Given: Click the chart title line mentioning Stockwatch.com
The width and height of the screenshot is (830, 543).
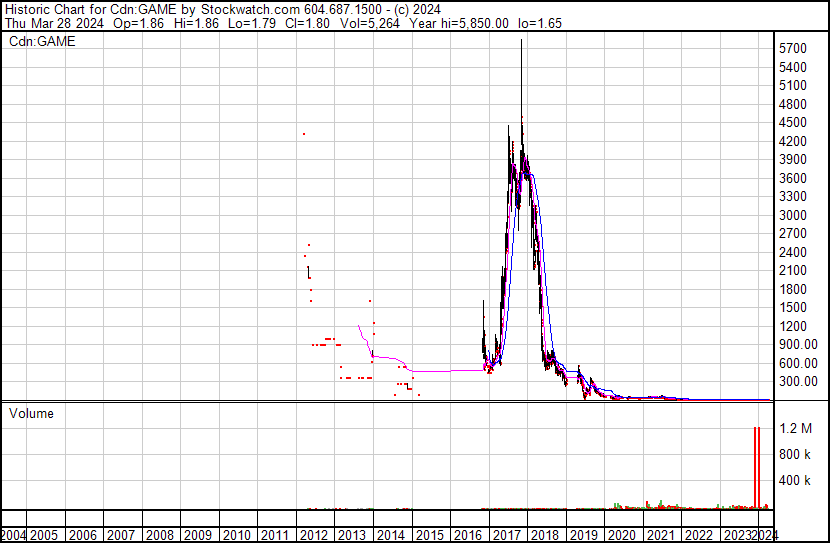Looking at the screenshot, I should pos(223,10).
